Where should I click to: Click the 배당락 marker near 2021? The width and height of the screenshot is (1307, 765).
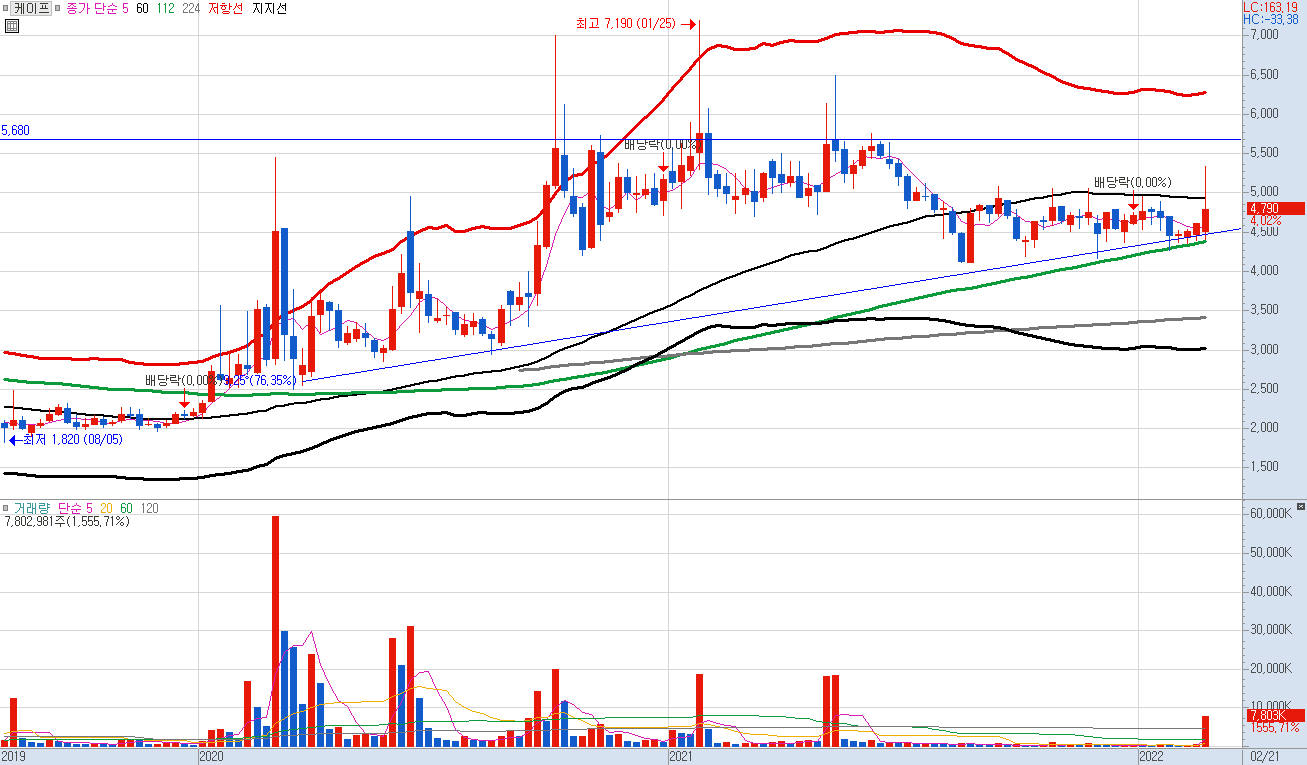click(661, 145)
